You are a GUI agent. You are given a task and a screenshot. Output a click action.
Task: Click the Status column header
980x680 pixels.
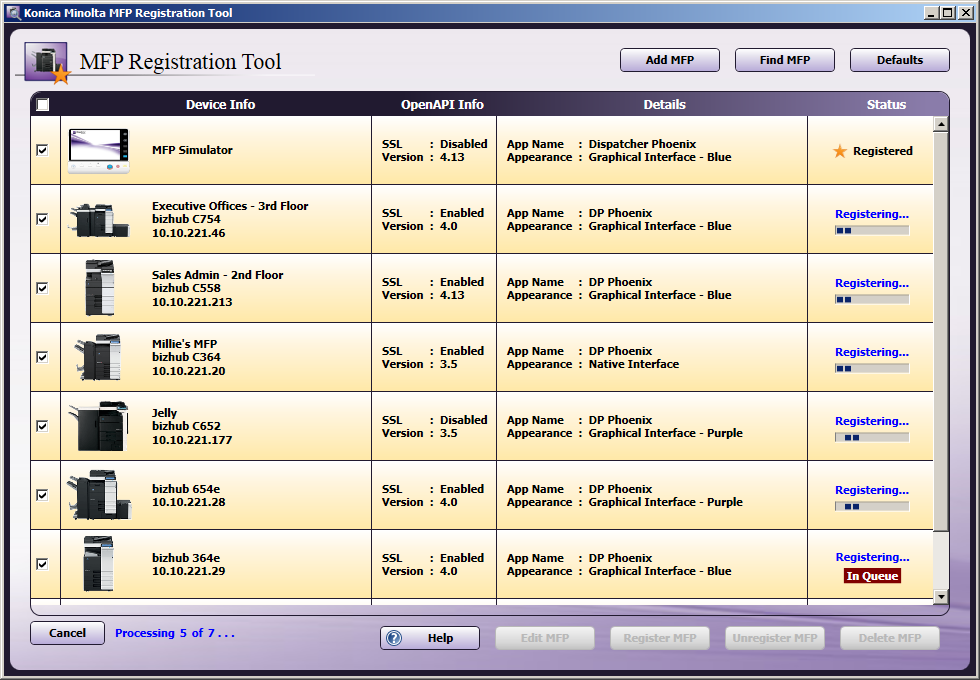tap(886, 104)
